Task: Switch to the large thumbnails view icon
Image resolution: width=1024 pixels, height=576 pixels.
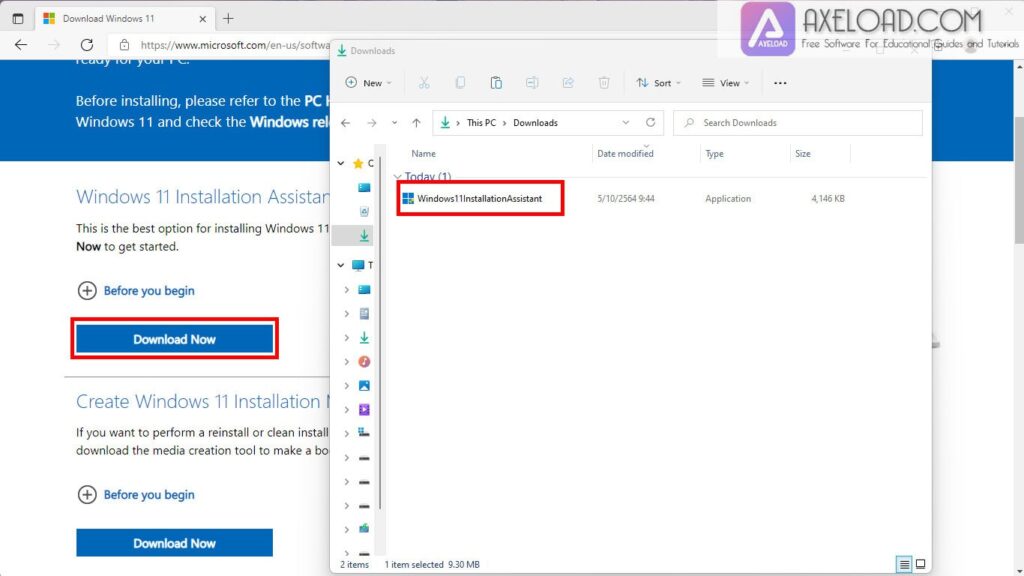Action: (x=920, y=564)
